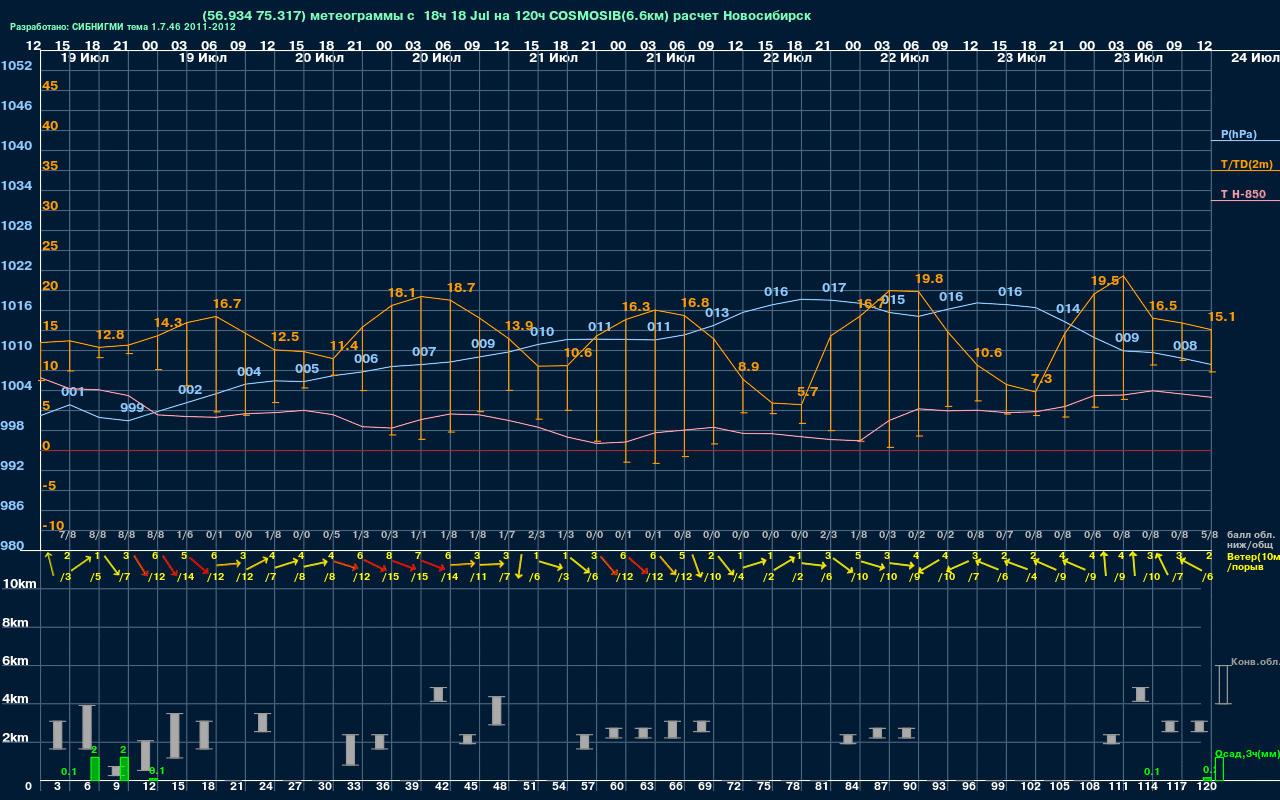Click the 010 pressure value
1280x800 pixels.
point(542,332)
